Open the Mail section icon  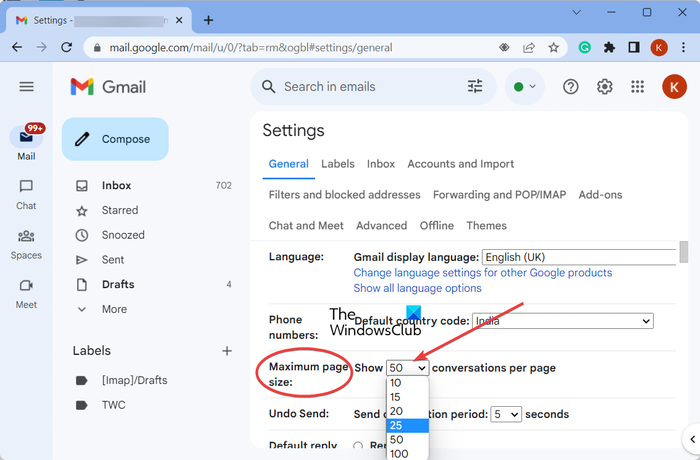click(x=26, y=137)
